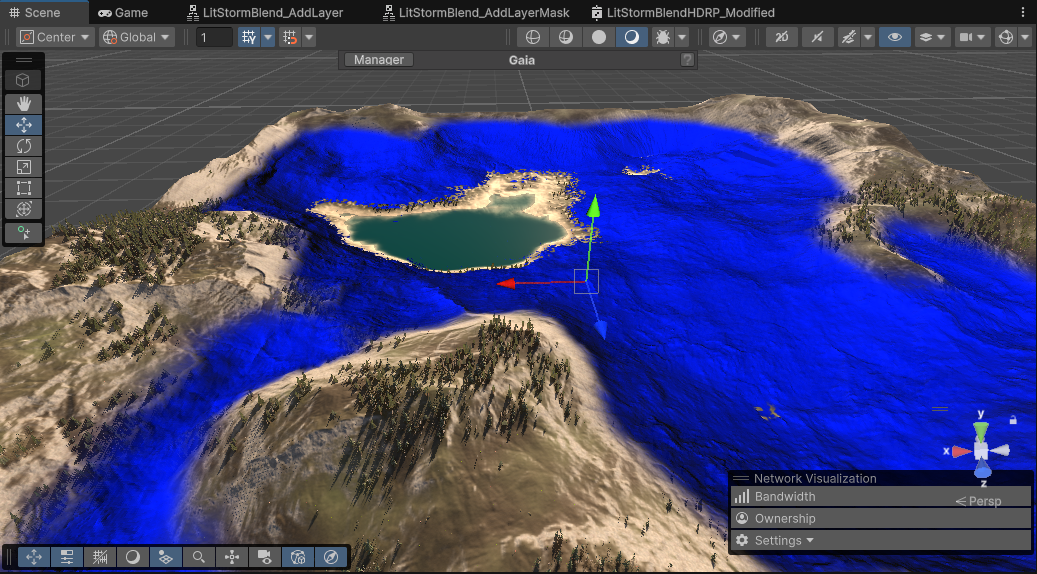
Task: Select the Rotate tool
Action: [x=24, y=146]
